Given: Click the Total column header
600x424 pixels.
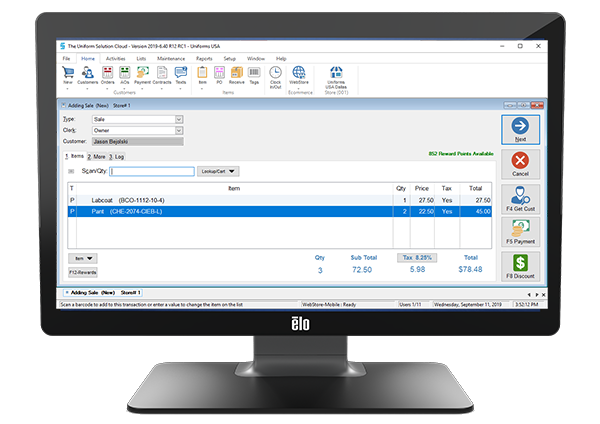Looking at the screenshot, I should click(476, 188).
